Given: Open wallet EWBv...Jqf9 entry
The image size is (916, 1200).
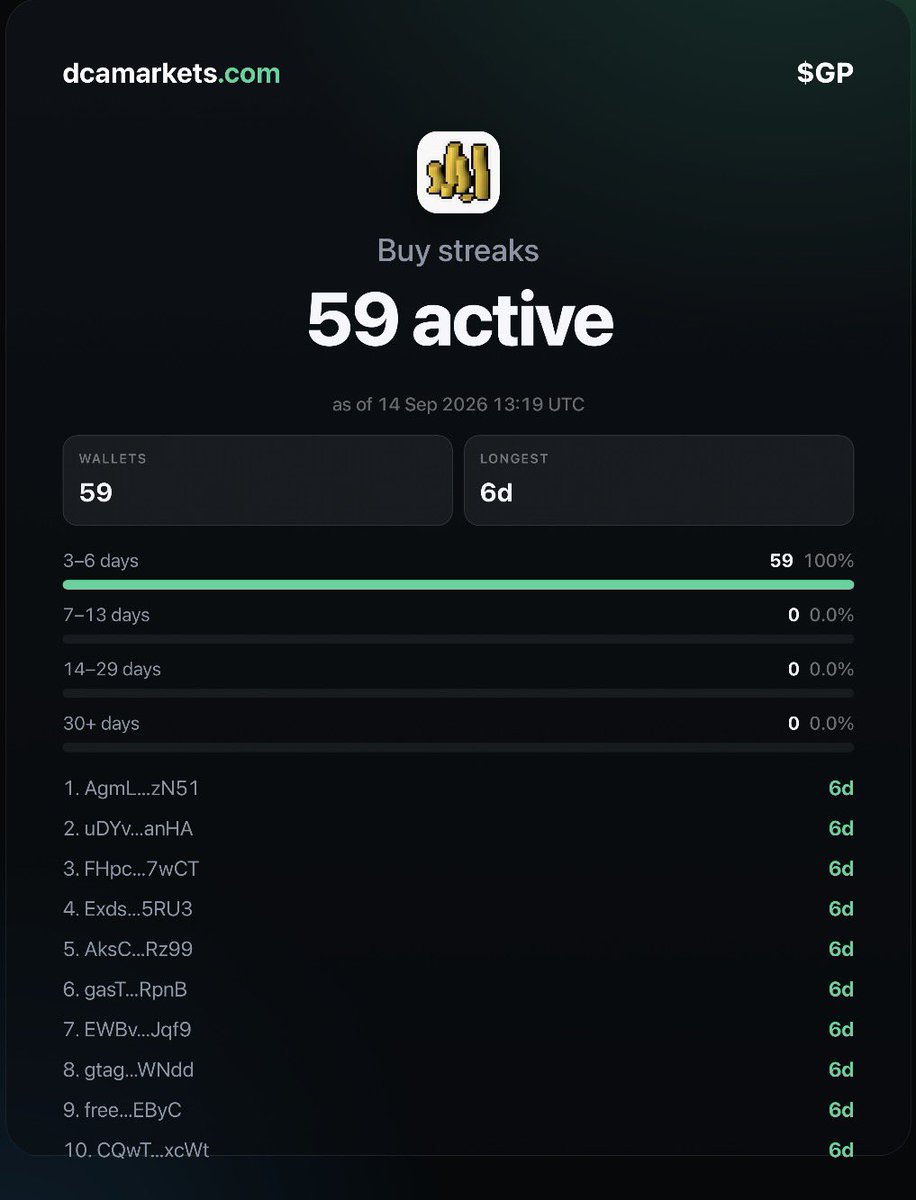Looking at the screenshot, I should pos(458,1029).
